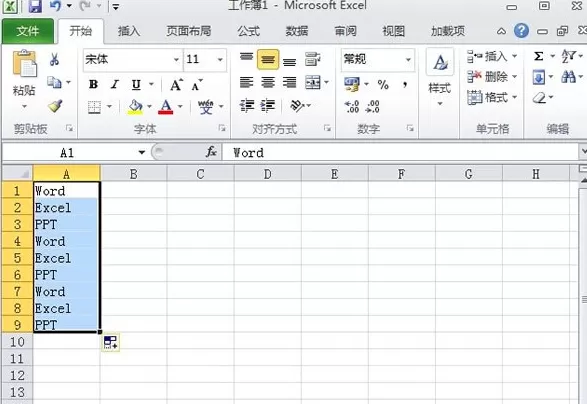Save workbook from Quick Access Toolbar

[x=35, y=7]
